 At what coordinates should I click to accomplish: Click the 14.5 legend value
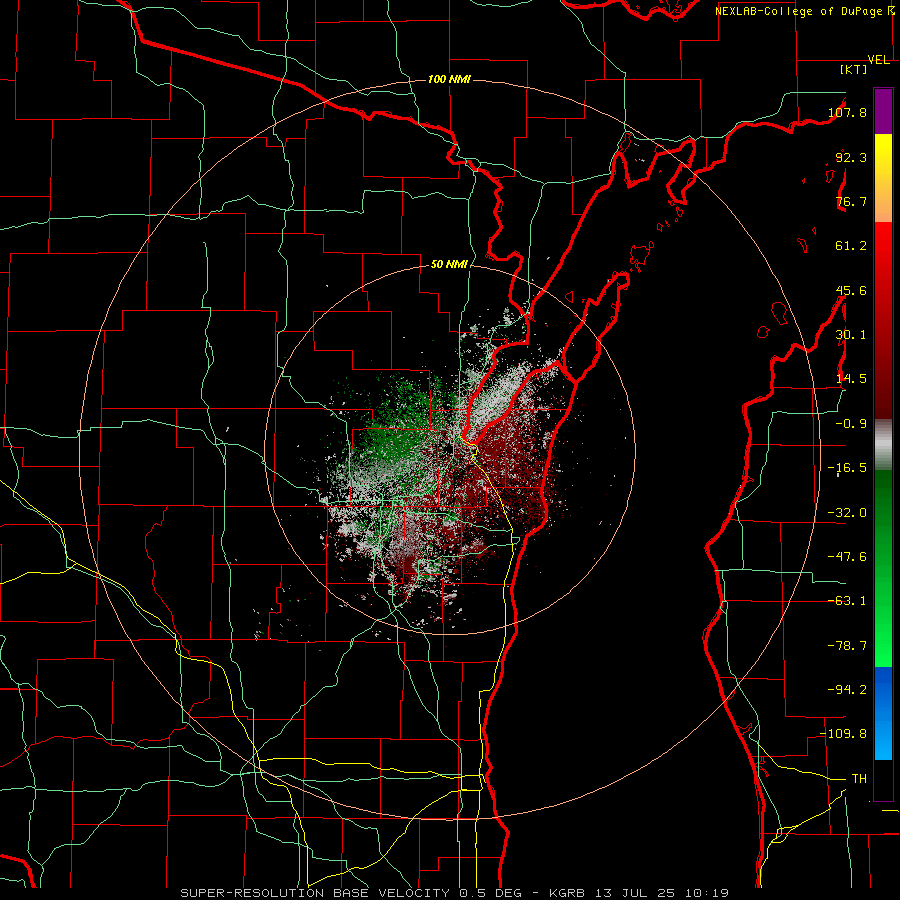[851, 379]
